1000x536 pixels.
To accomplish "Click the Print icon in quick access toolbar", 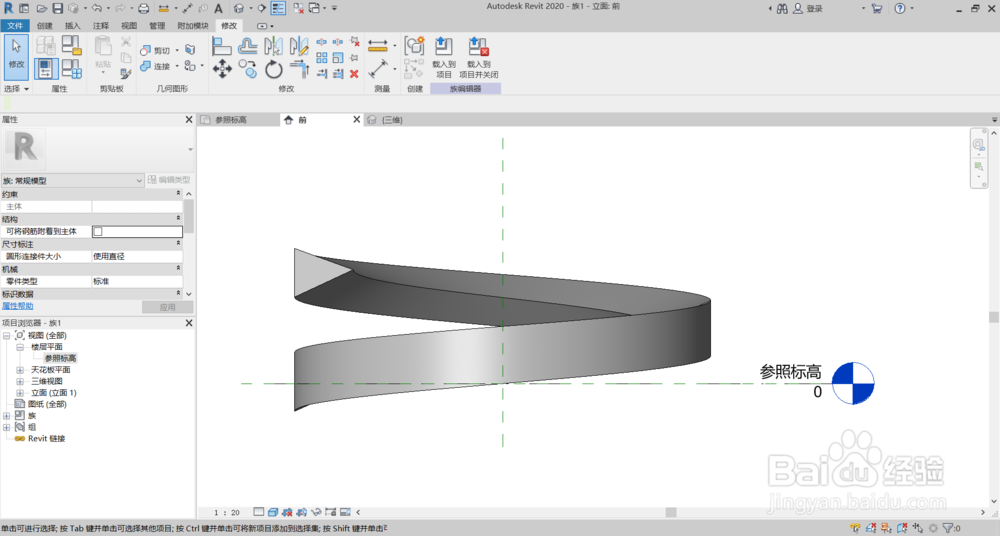I will (143, 8).
